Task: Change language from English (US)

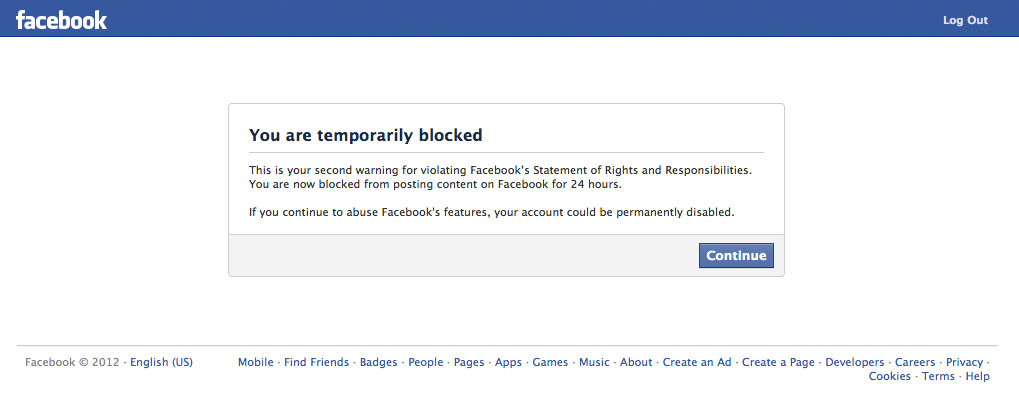Action: (162, 363)
